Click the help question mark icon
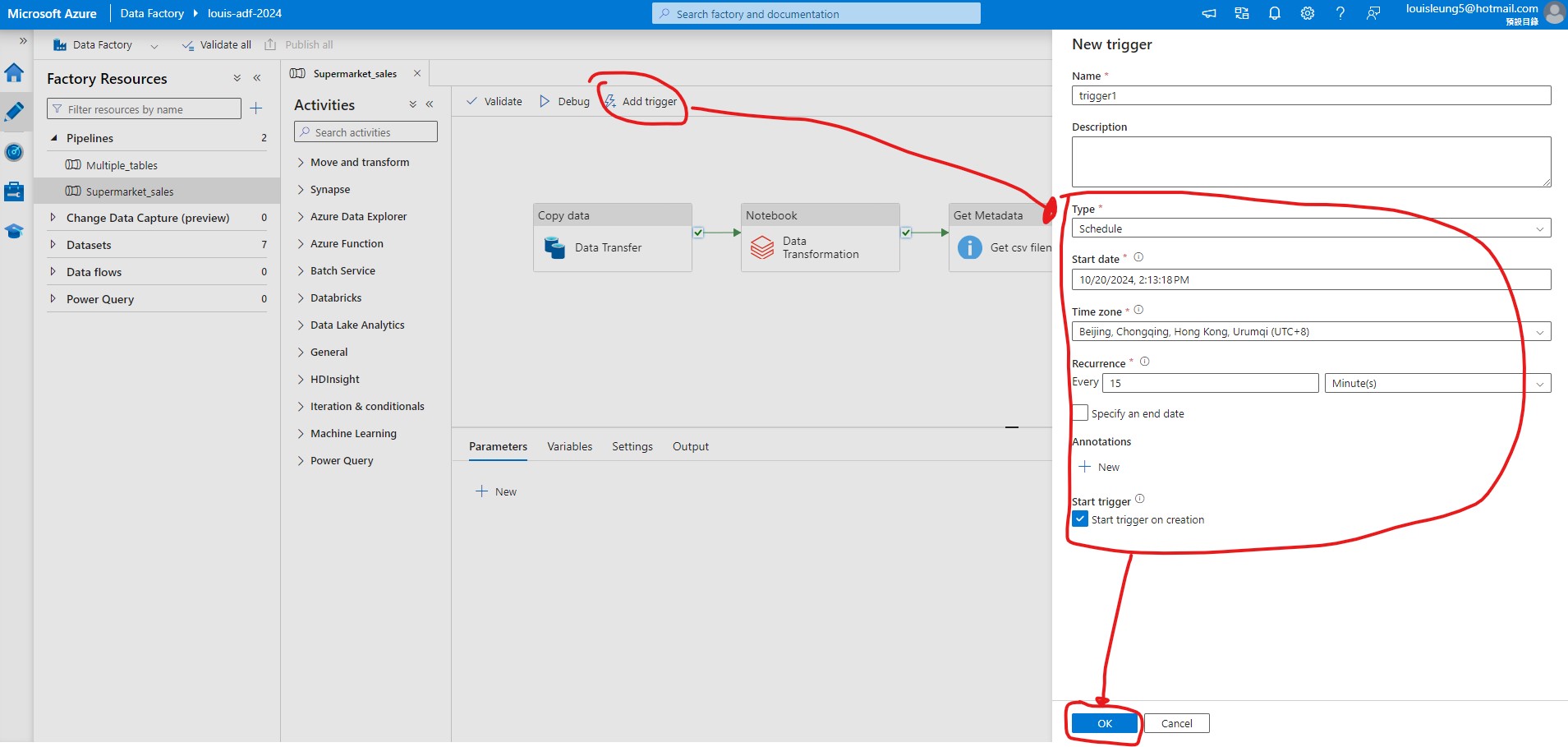The image size is (1568, 747). pyautogui.click(x=1340, y=13)
